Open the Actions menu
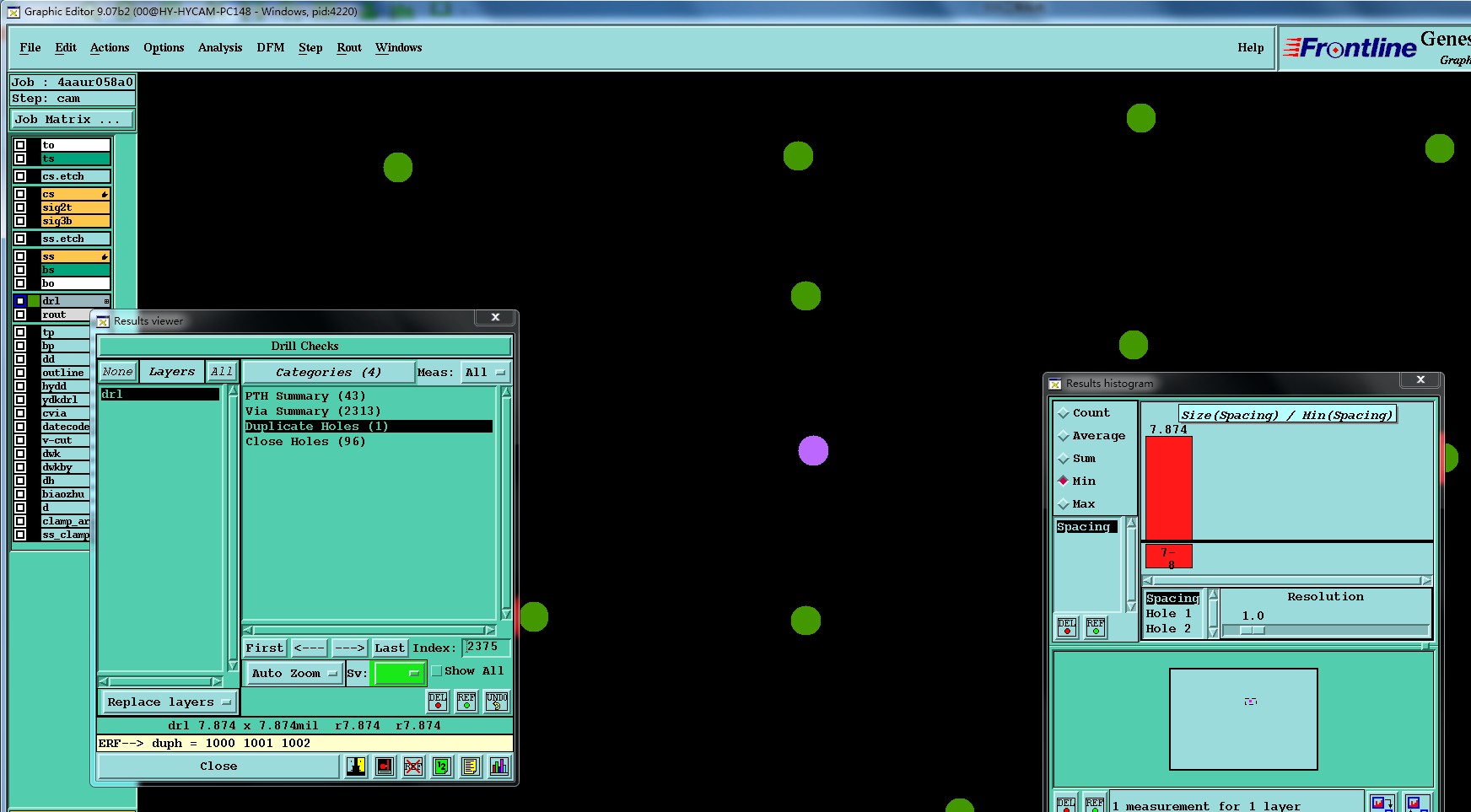 pyautogui.click(x=110, y=47)
